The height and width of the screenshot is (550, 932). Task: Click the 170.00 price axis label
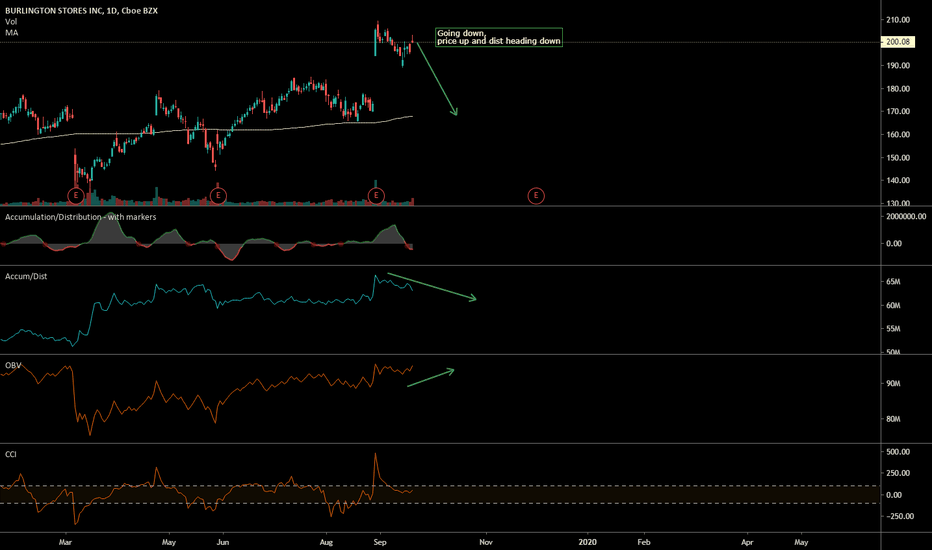click(898, 111)
